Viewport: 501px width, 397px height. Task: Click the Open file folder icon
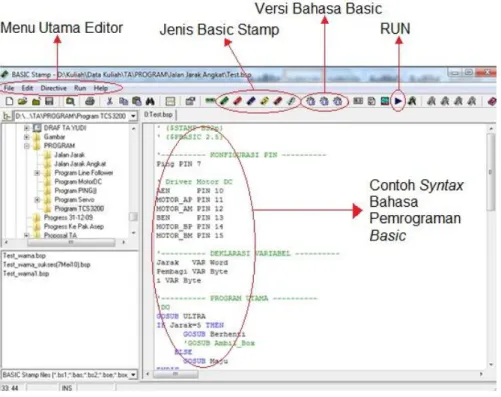coord(22,101)
